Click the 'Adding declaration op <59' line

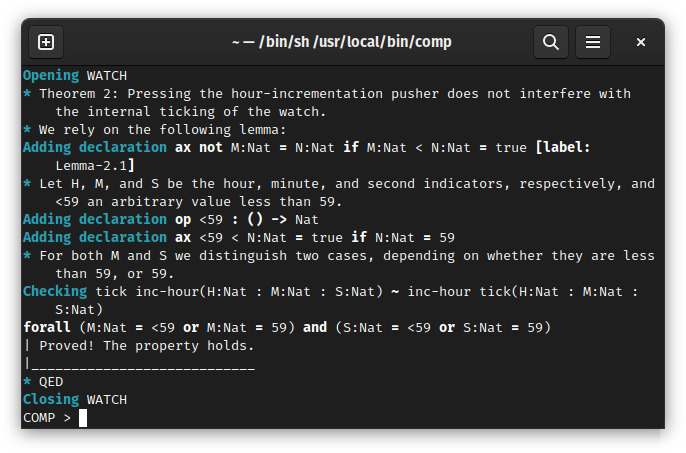click(171, 219)
